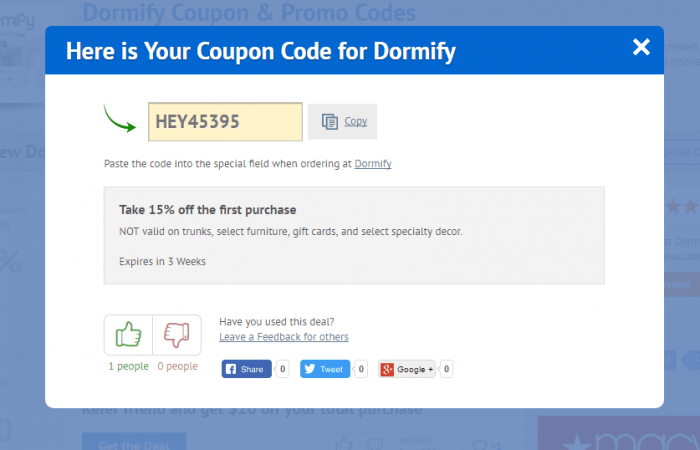Image resolution: width=700 pixels, height=450 pixels.
Task: Click the red thumbs down icon
Action: [x=177, y=334]
